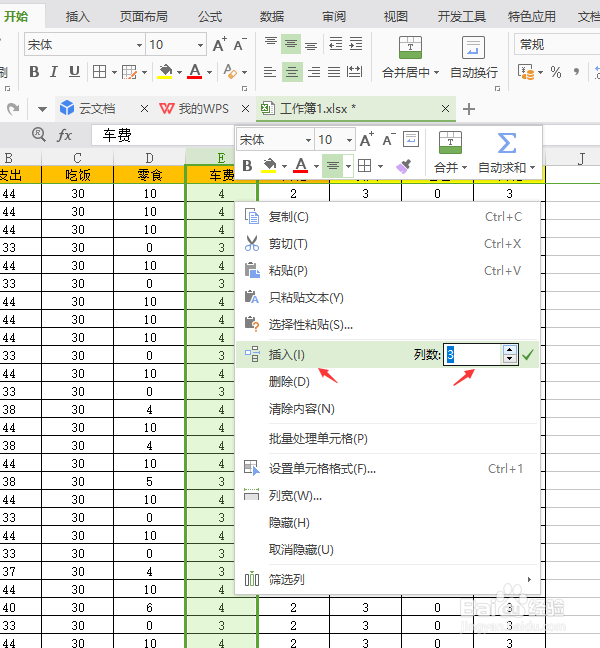Align text left in ribbon

pyautogui.click(x=270, y=72)
